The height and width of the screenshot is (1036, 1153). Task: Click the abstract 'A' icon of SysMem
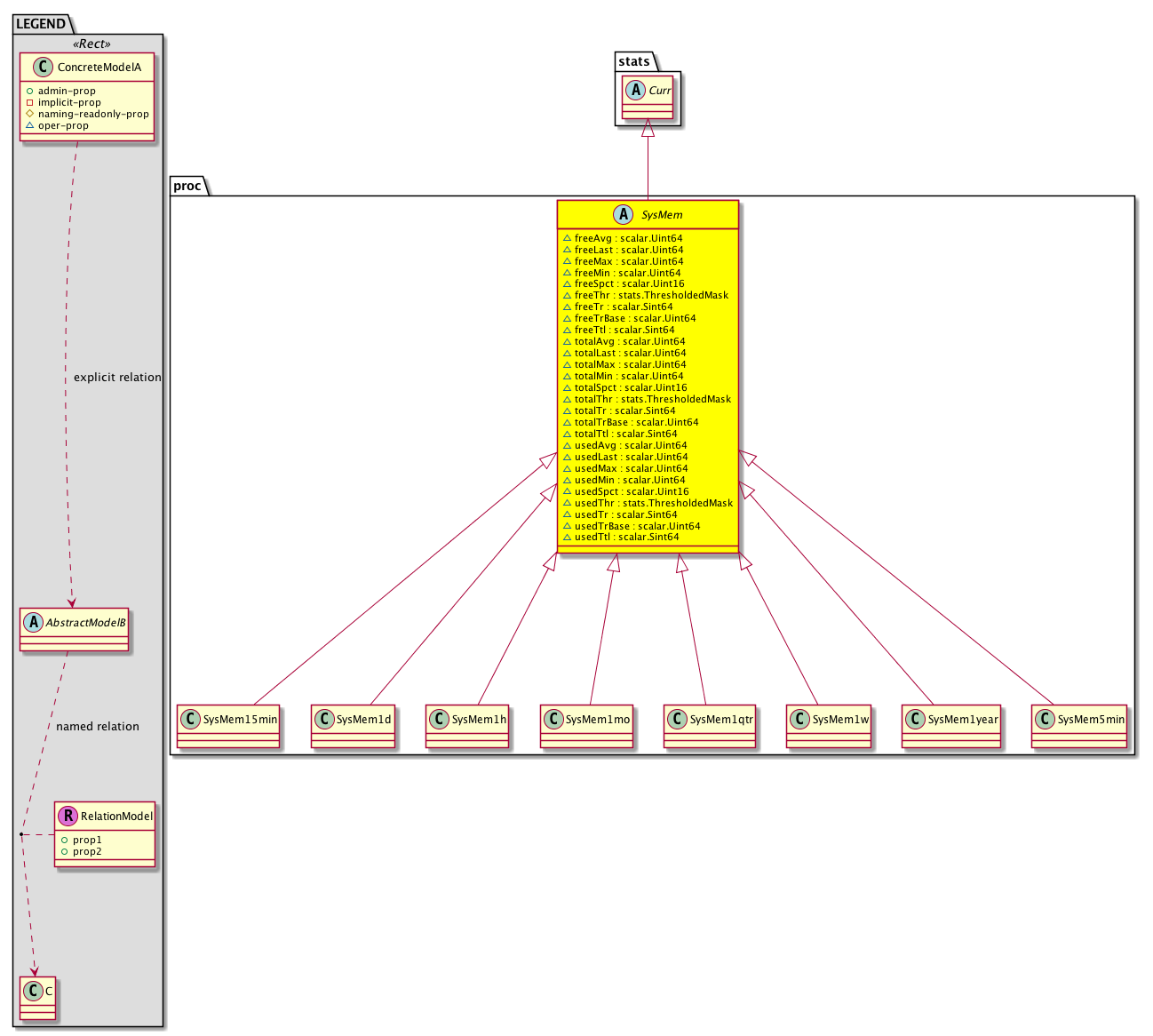624,215
